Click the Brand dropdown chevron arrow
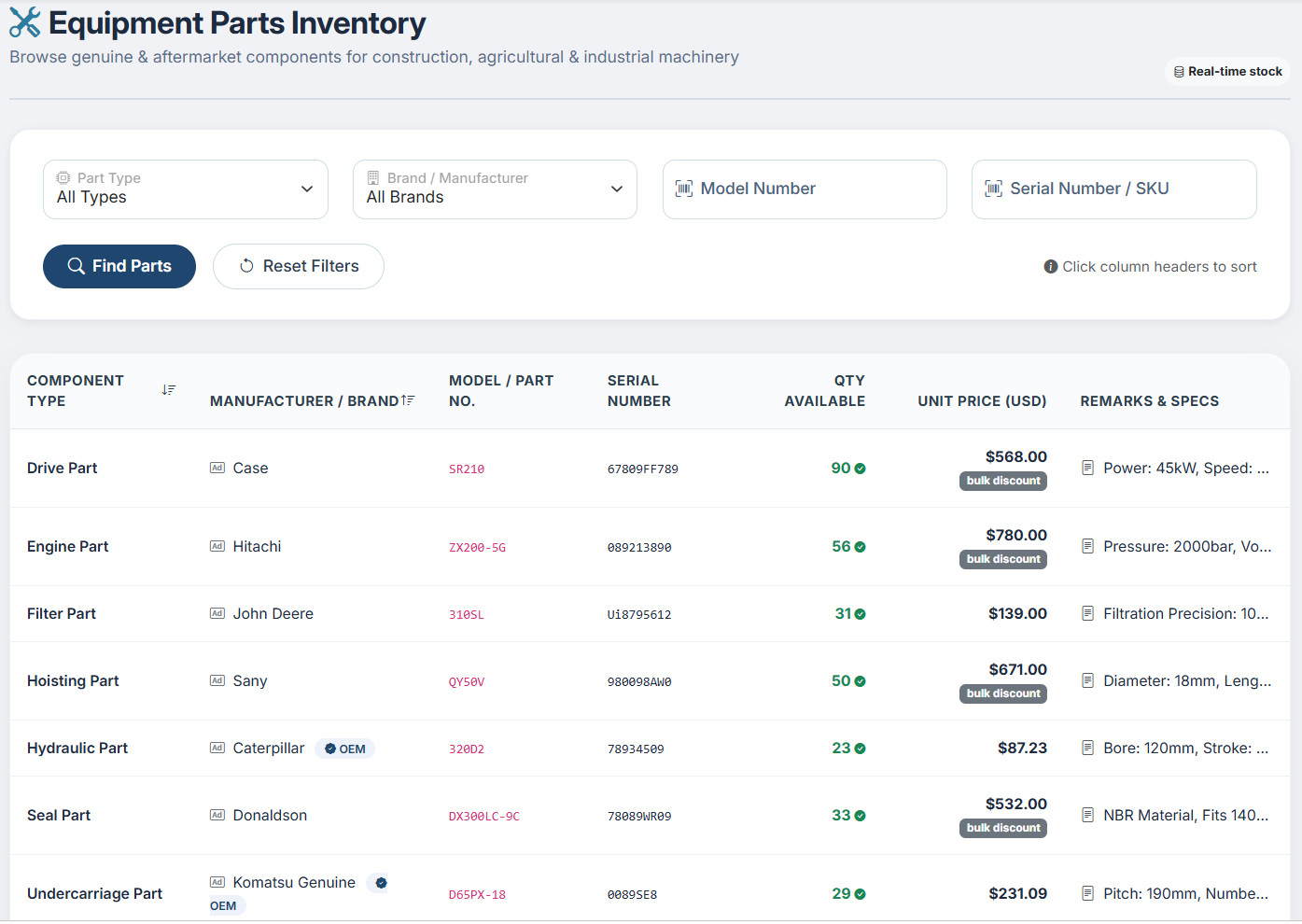Screen dimensions: 1302x924 pyautogui.click(x=617, y=189)
